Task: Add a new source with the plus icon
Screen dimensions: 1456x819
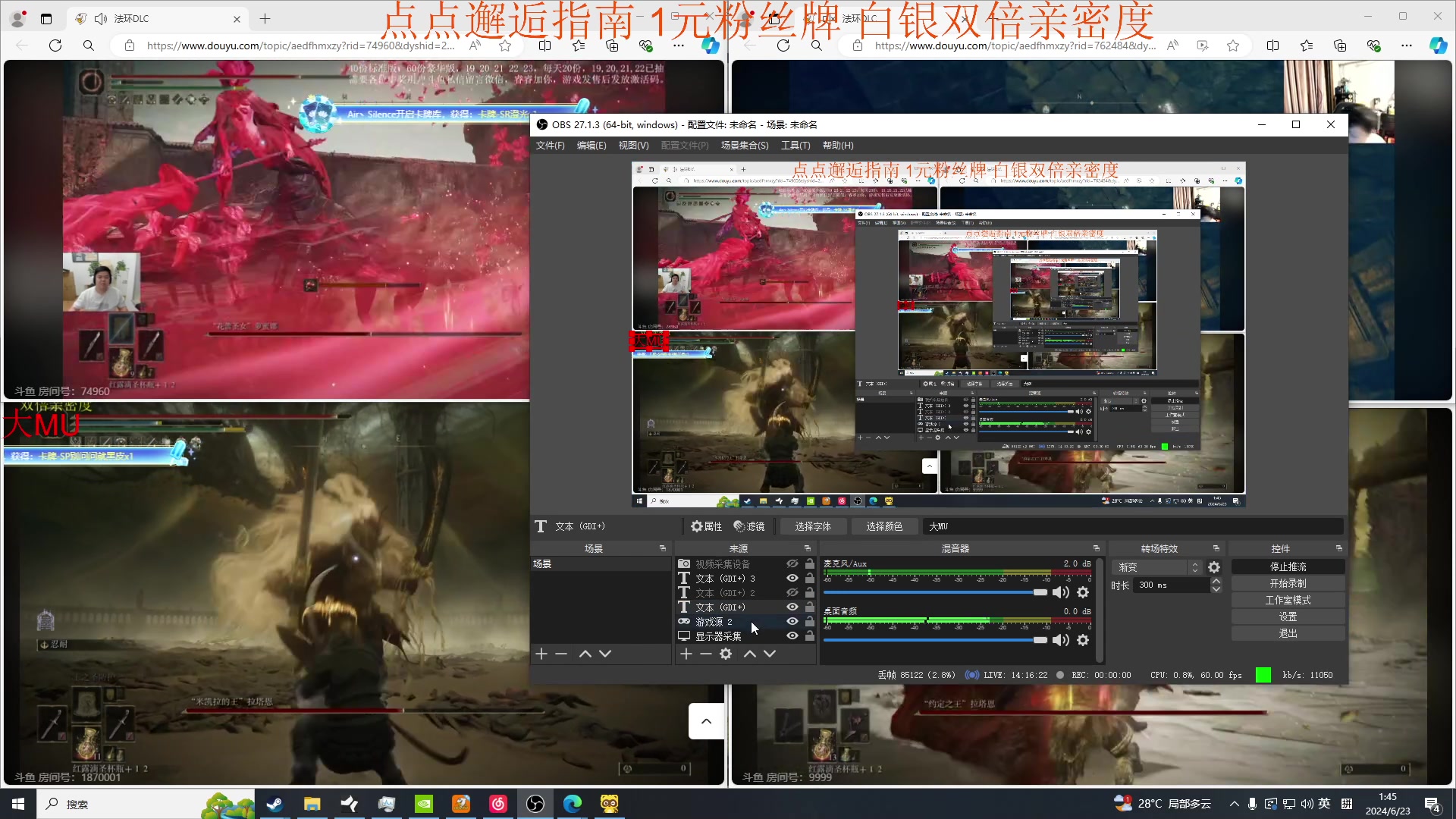Action: tap(686, 654)
